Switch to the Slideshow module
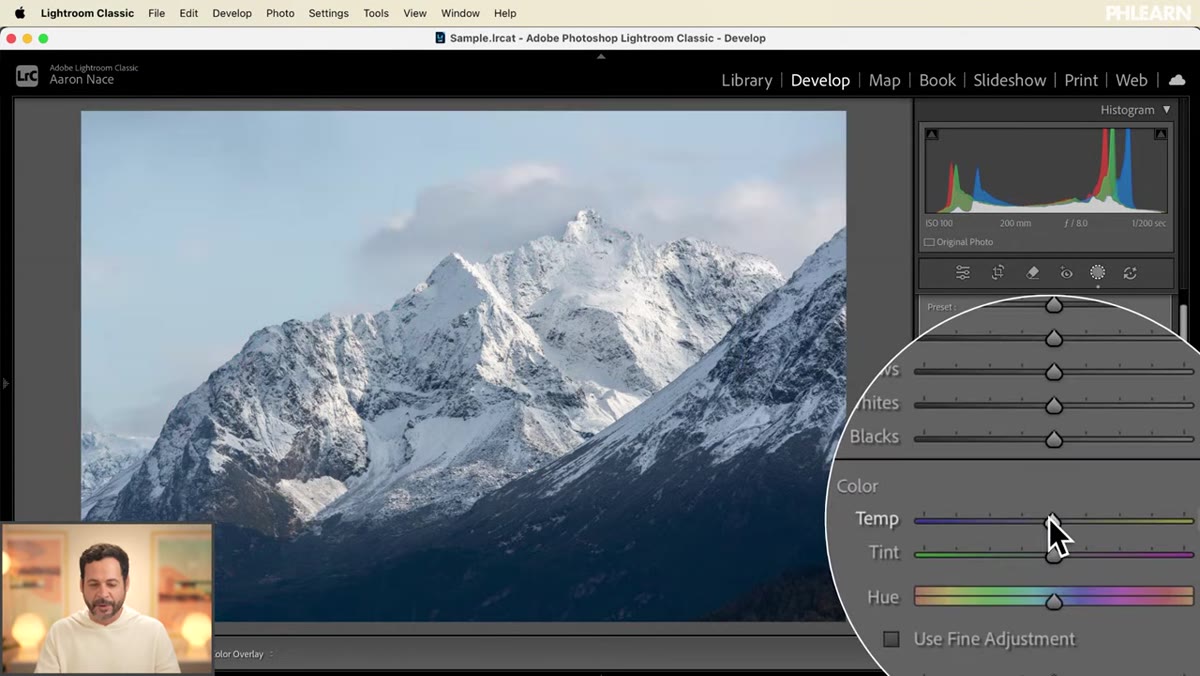The width and height of the screenshot is (1200, 676). [x=1010, y=80]
